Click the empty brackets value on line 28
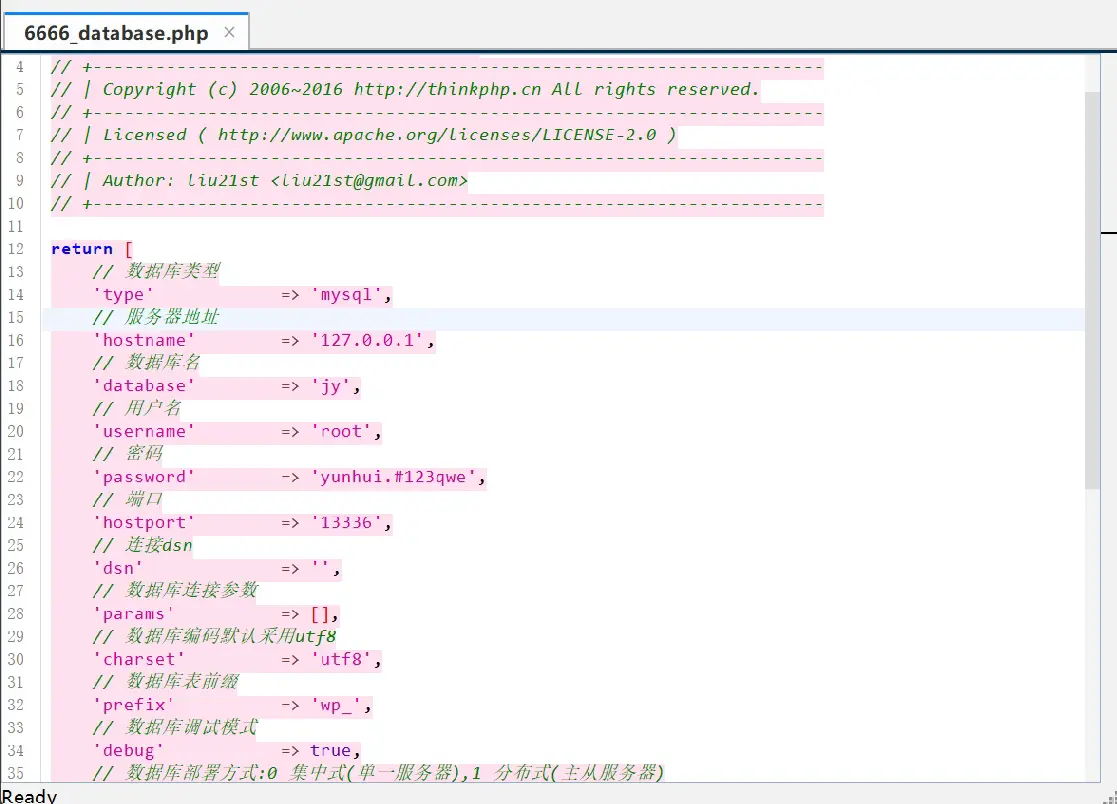 320,614
